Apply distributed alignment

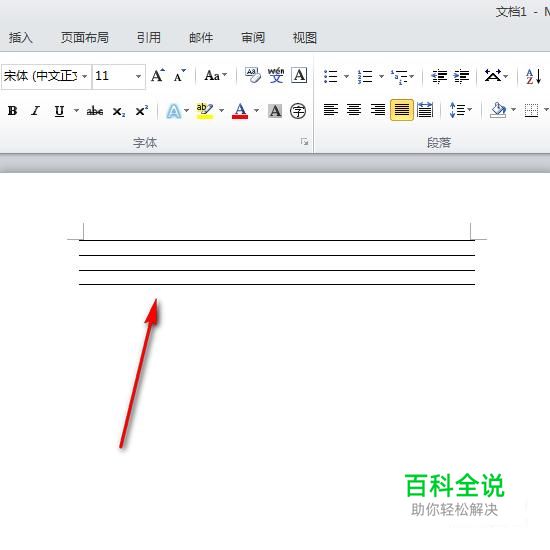(425, 110)
